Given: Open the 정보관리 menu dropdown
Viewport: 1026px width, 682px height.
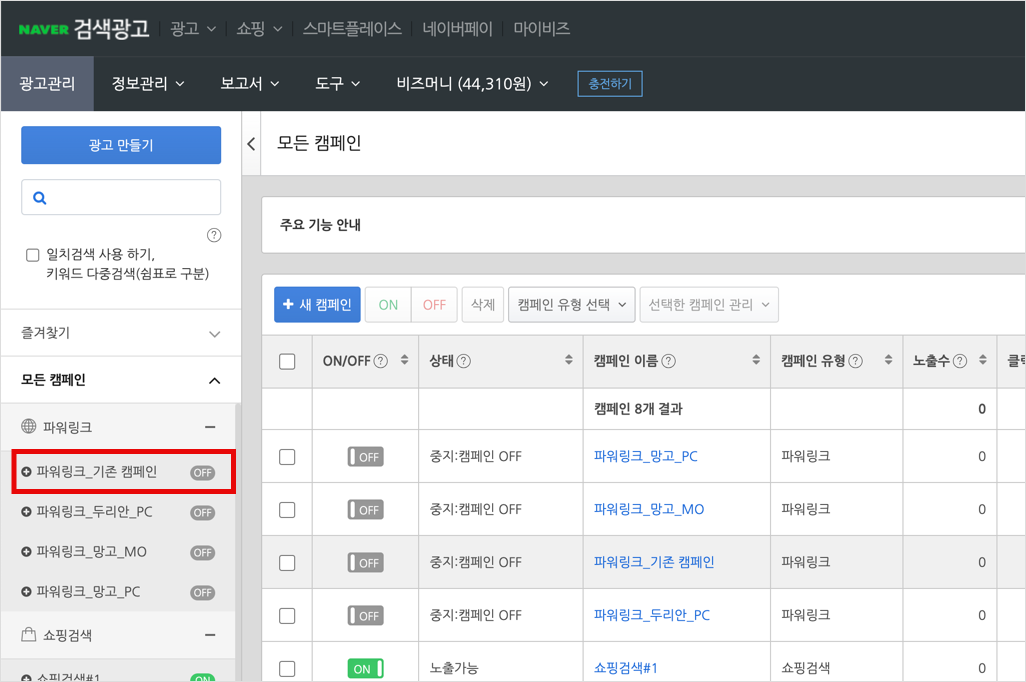Looking at the screenshot, I should point(148,84).
